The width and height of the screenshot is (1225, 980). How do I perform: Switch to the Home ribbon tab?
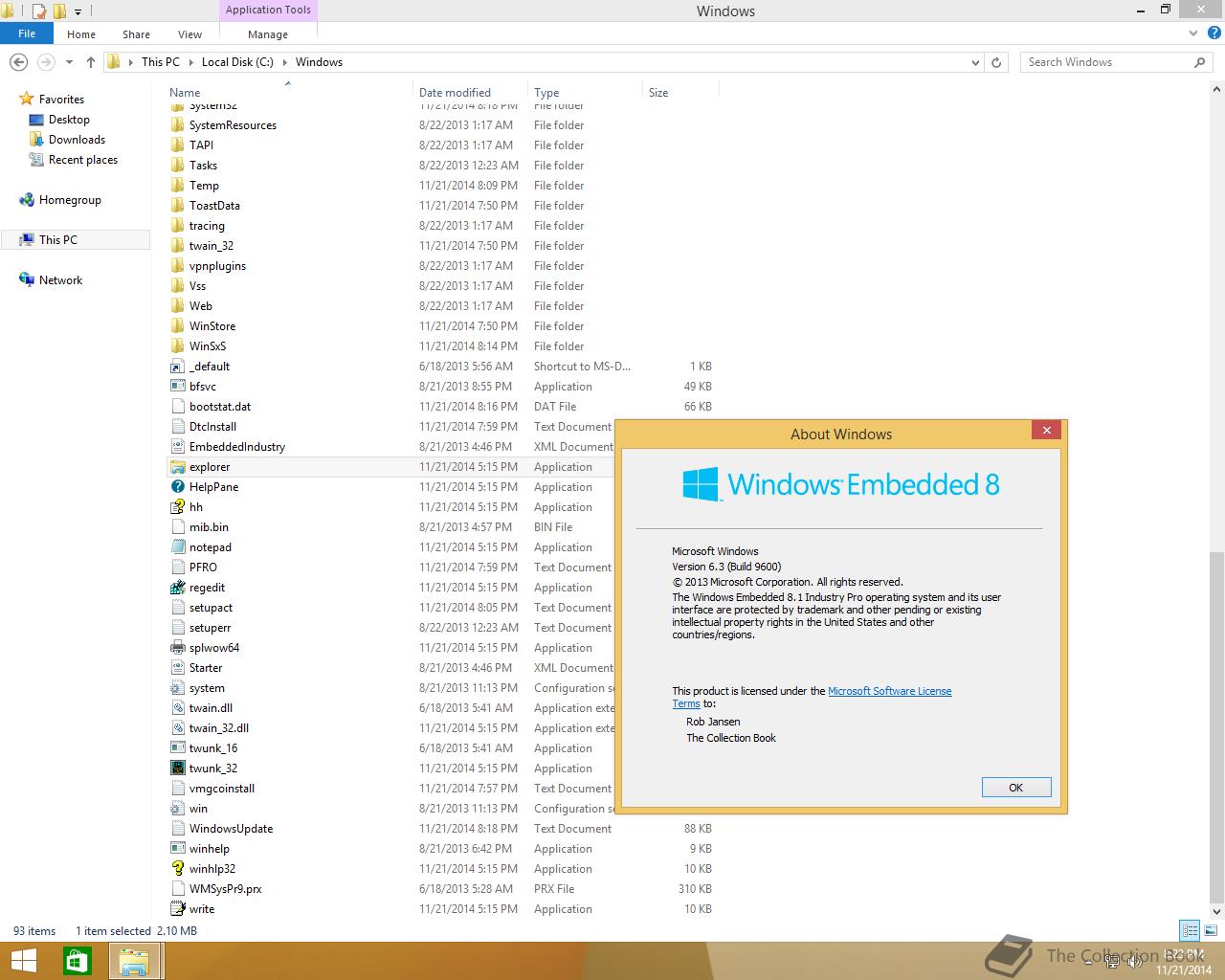[x=81, y=34]
